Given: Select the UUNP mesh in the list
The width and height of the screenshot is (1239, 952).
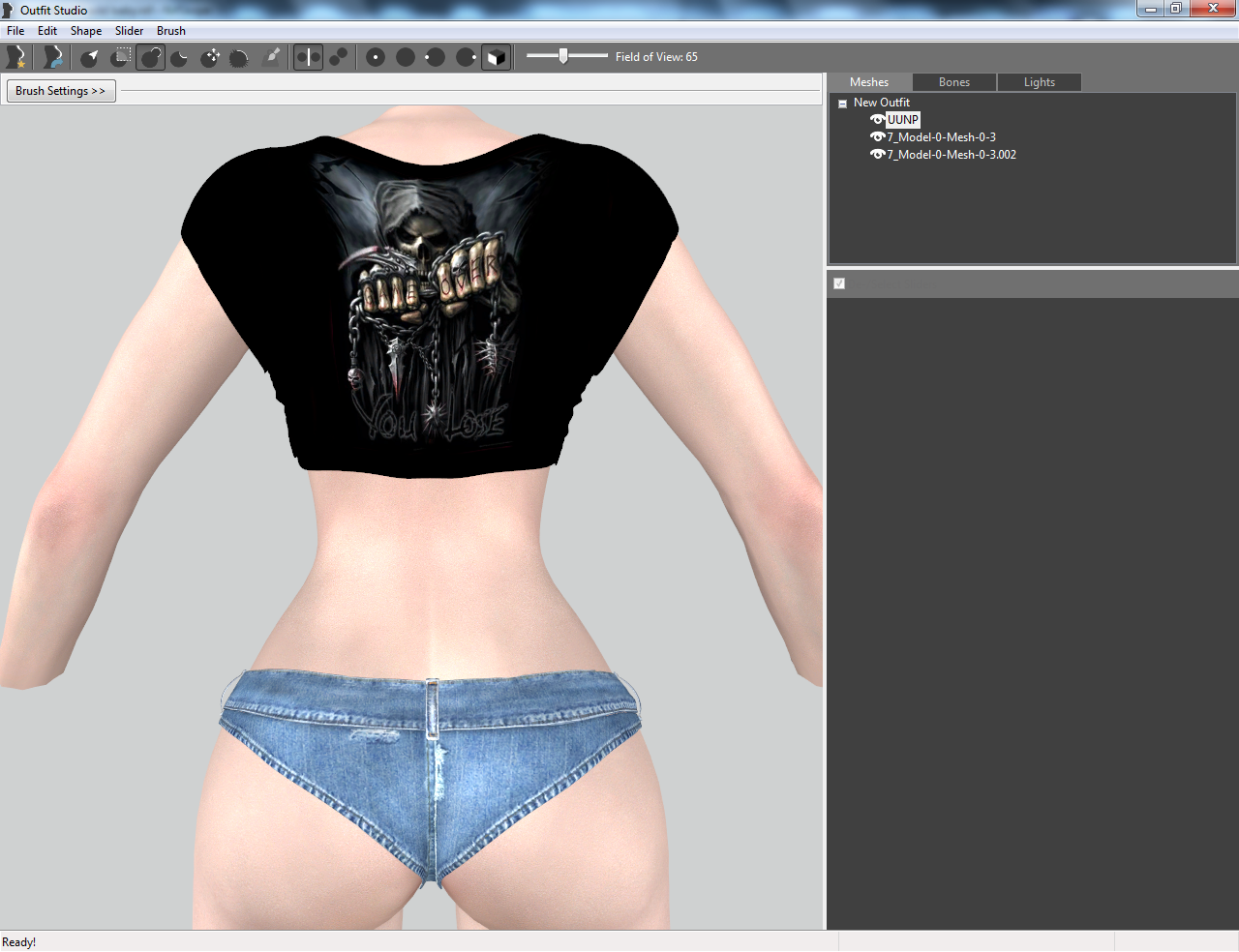Looking at the screenshot, I should (903, 120).
